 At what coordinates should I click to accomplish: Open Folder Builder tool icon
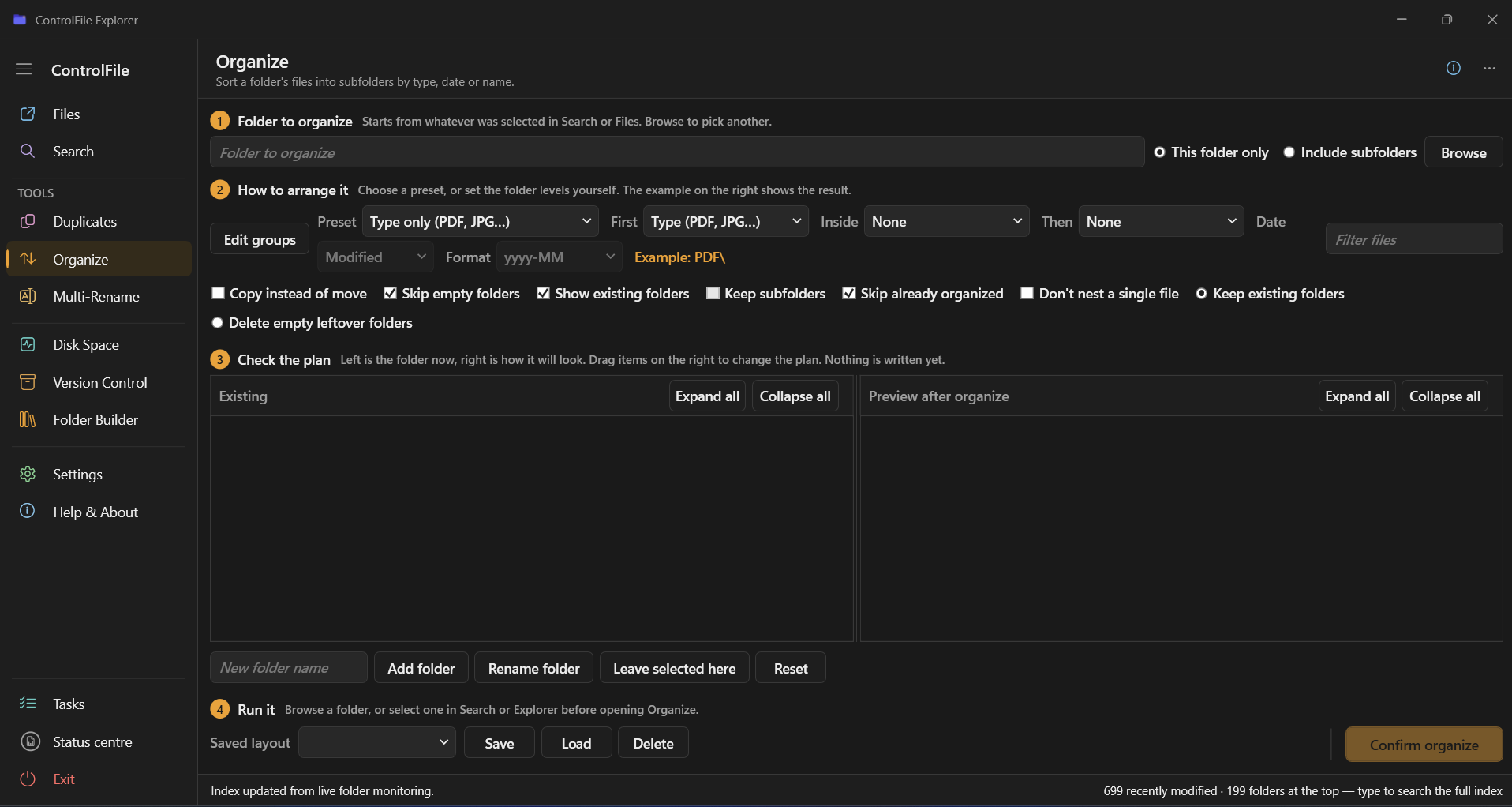click(28, 419)
